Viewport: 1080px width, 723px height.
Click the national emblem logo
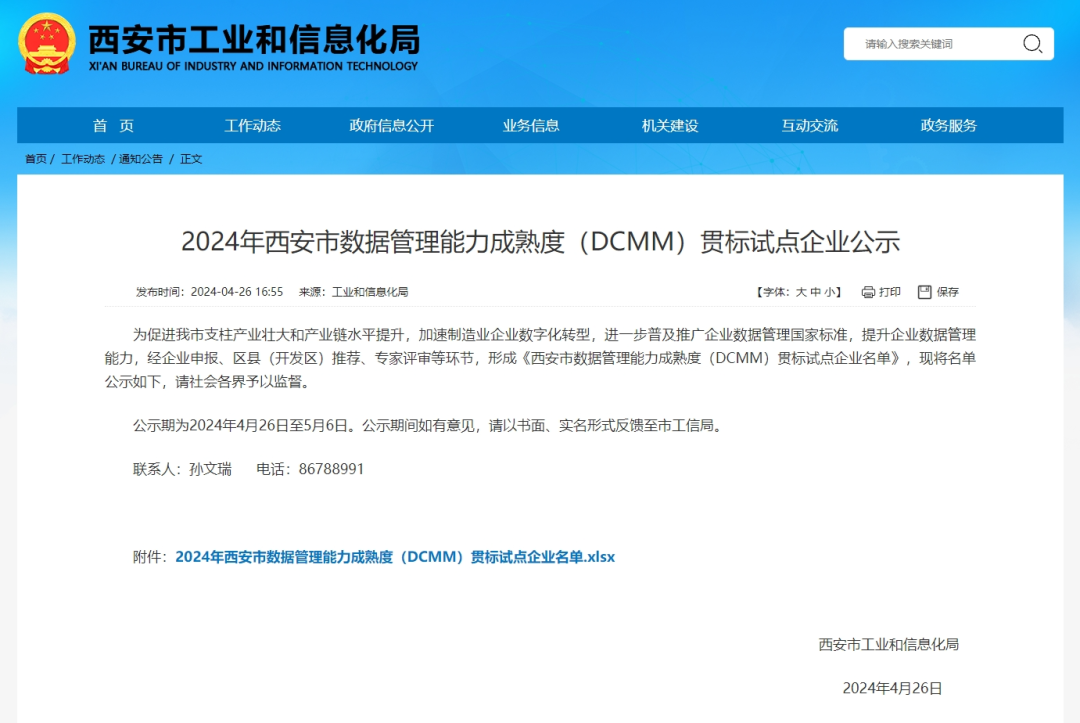point(46,43)
